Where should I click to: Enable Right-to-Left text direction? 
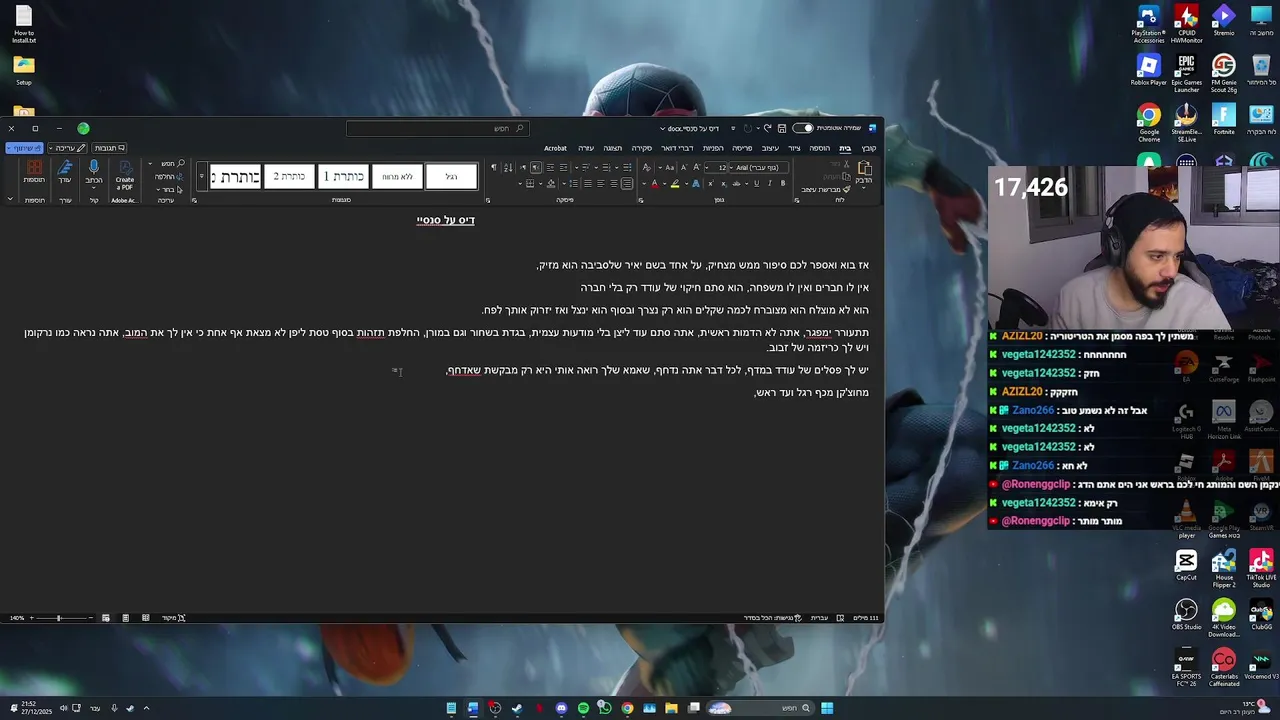pos(536,167)
